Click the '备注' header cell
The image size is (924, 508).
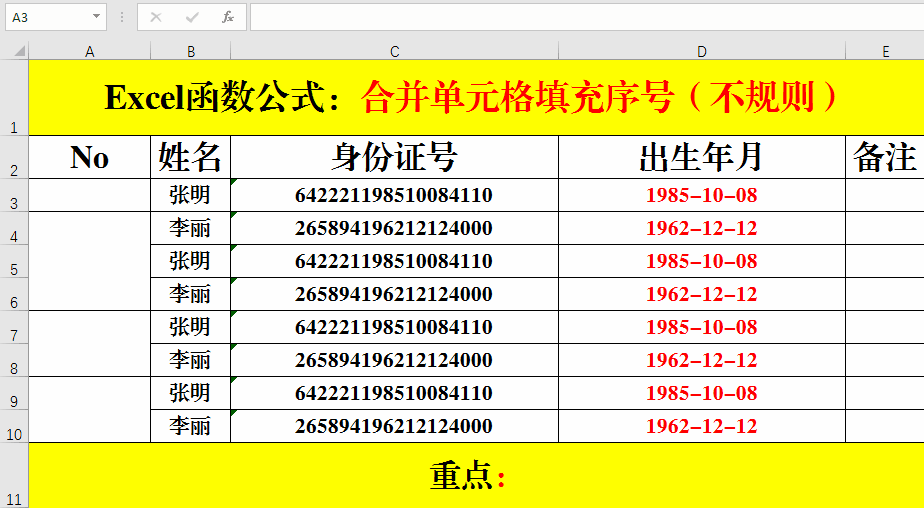(x=885, y=157)
